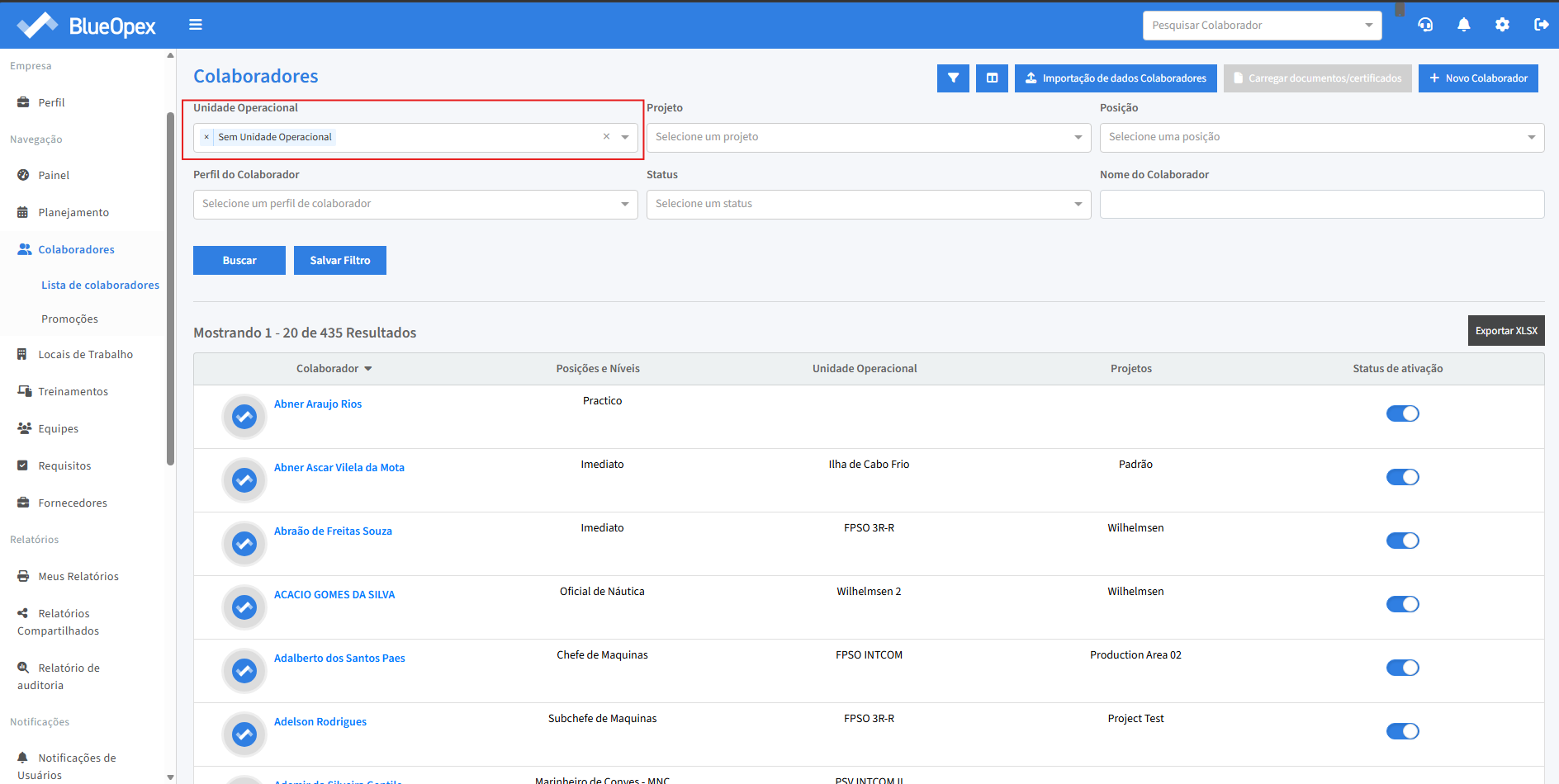
Task: Click Carregar documentos/certificados button
Action: [1318, 78]
